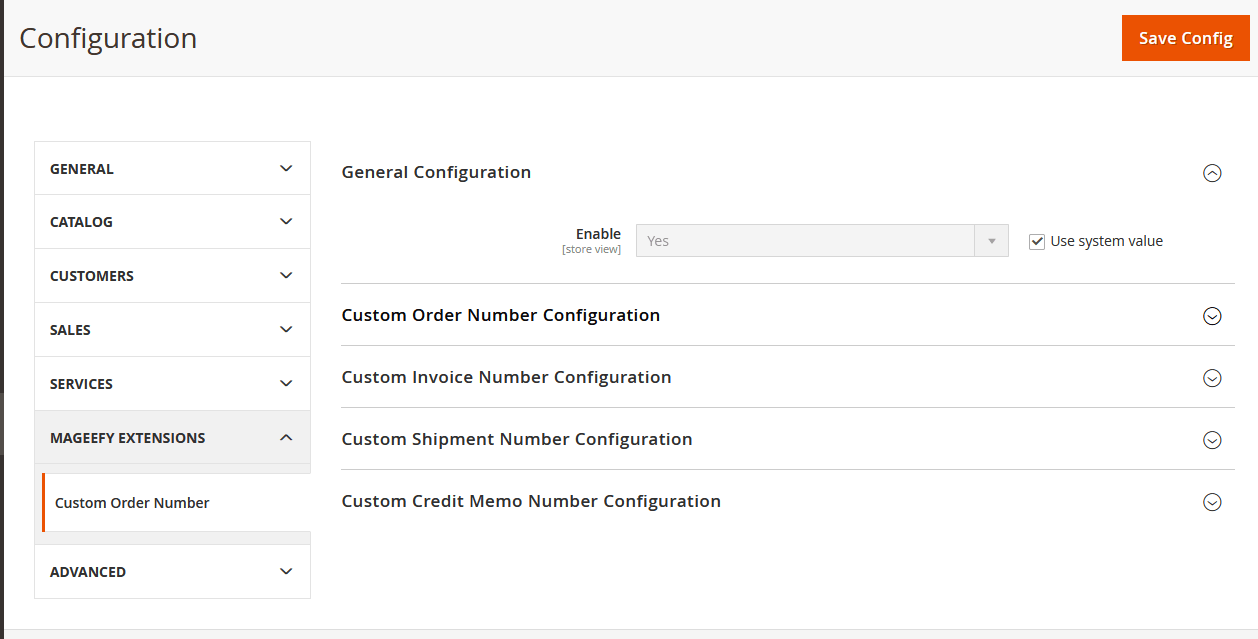Click the up chevron beside MAGEEFY EXTENSIONS
The height and width of the screenshot is (639, 1258).
point(286,438)
